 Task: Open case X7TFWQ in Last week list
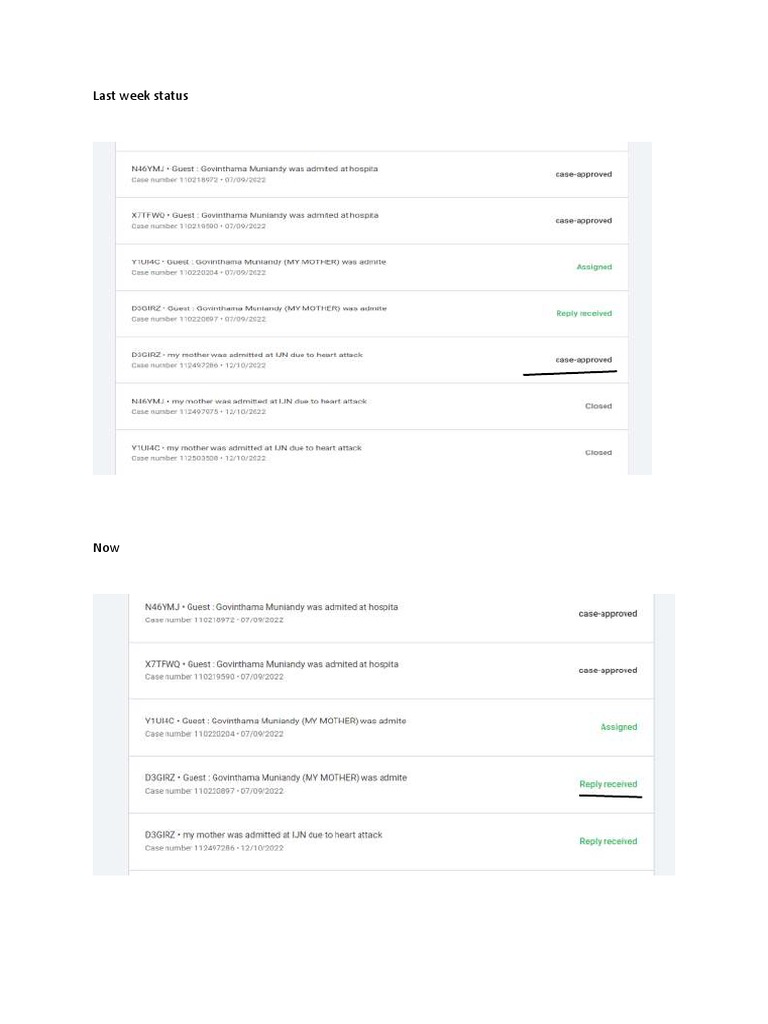(254, 215)
